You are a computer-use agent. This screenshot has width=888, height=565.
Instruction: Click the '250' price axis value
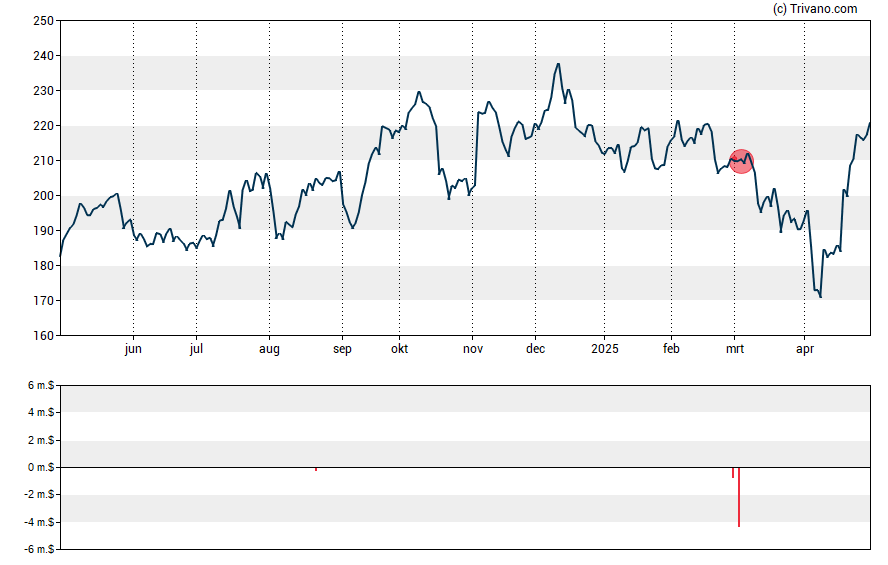pyautogui.click(x=44, y=21)
